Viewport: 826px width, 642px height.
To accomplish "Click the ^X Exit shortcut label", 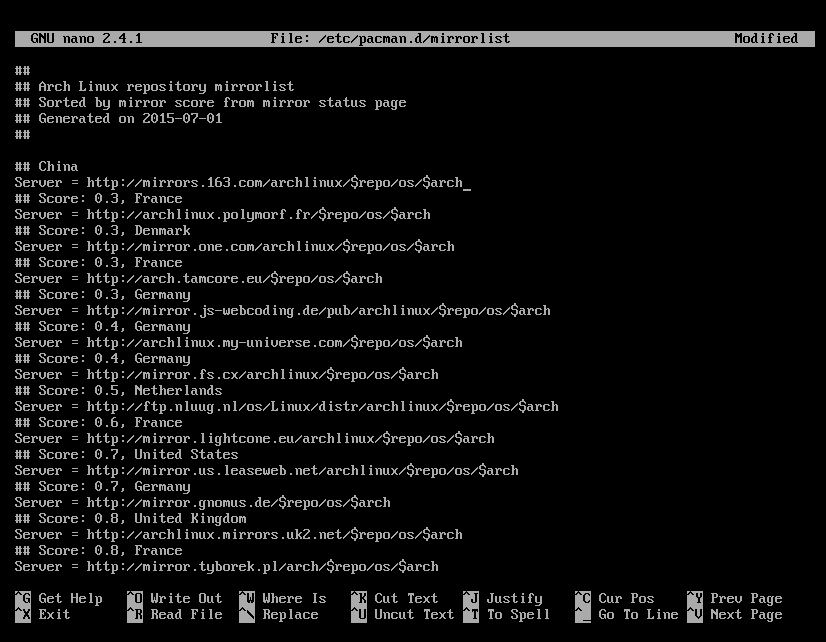I will (x=43, y=615).
